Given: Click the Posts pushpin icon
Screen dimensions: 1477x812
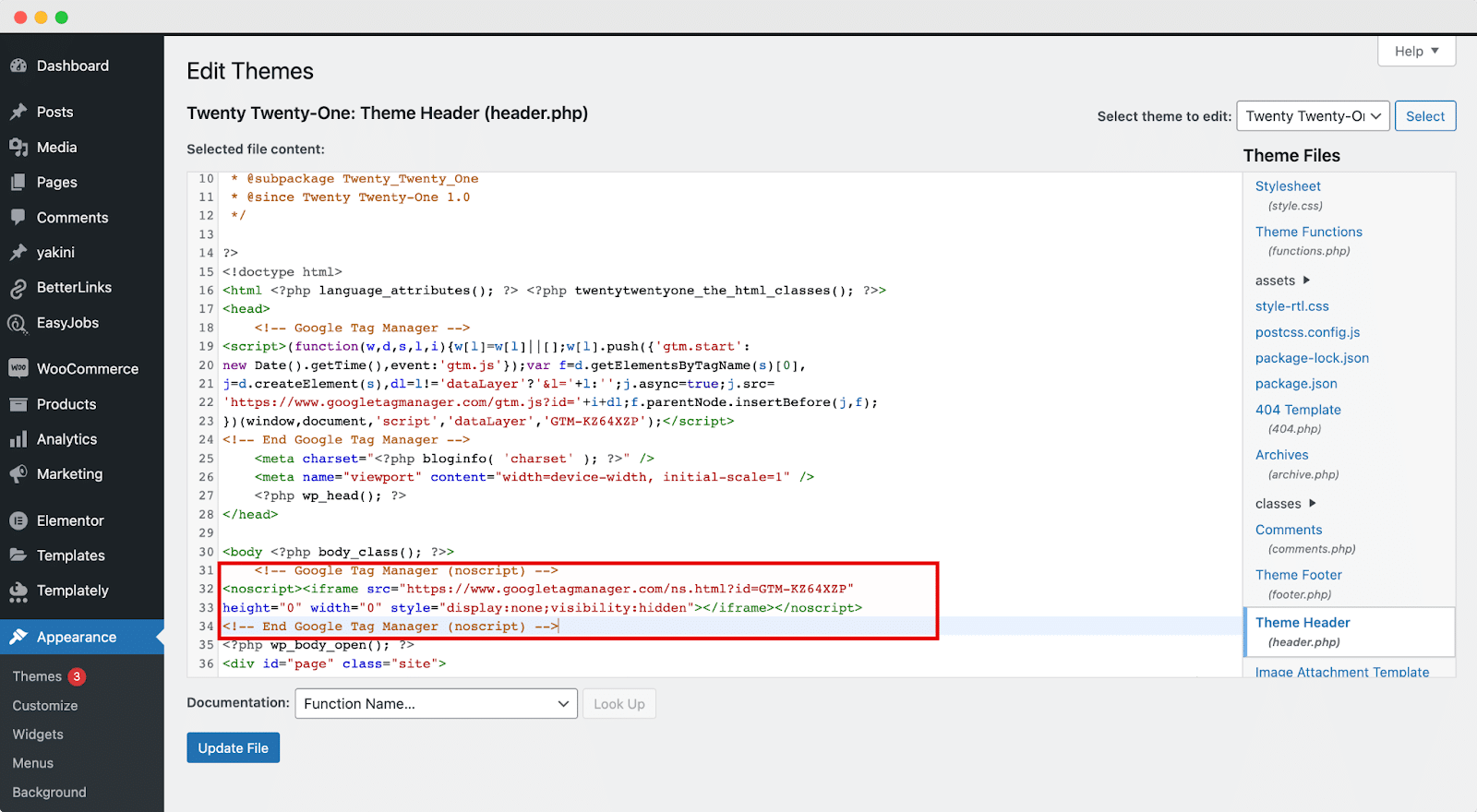Looking at the screenshot, I should tap(18, 112).
